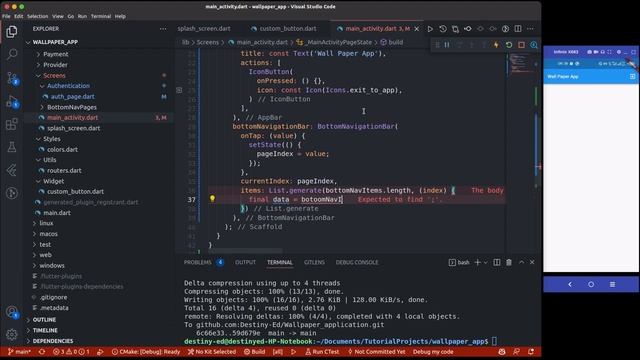640x360 pixels.
Task: Open the Source Control view
Action: click(11, 78)
